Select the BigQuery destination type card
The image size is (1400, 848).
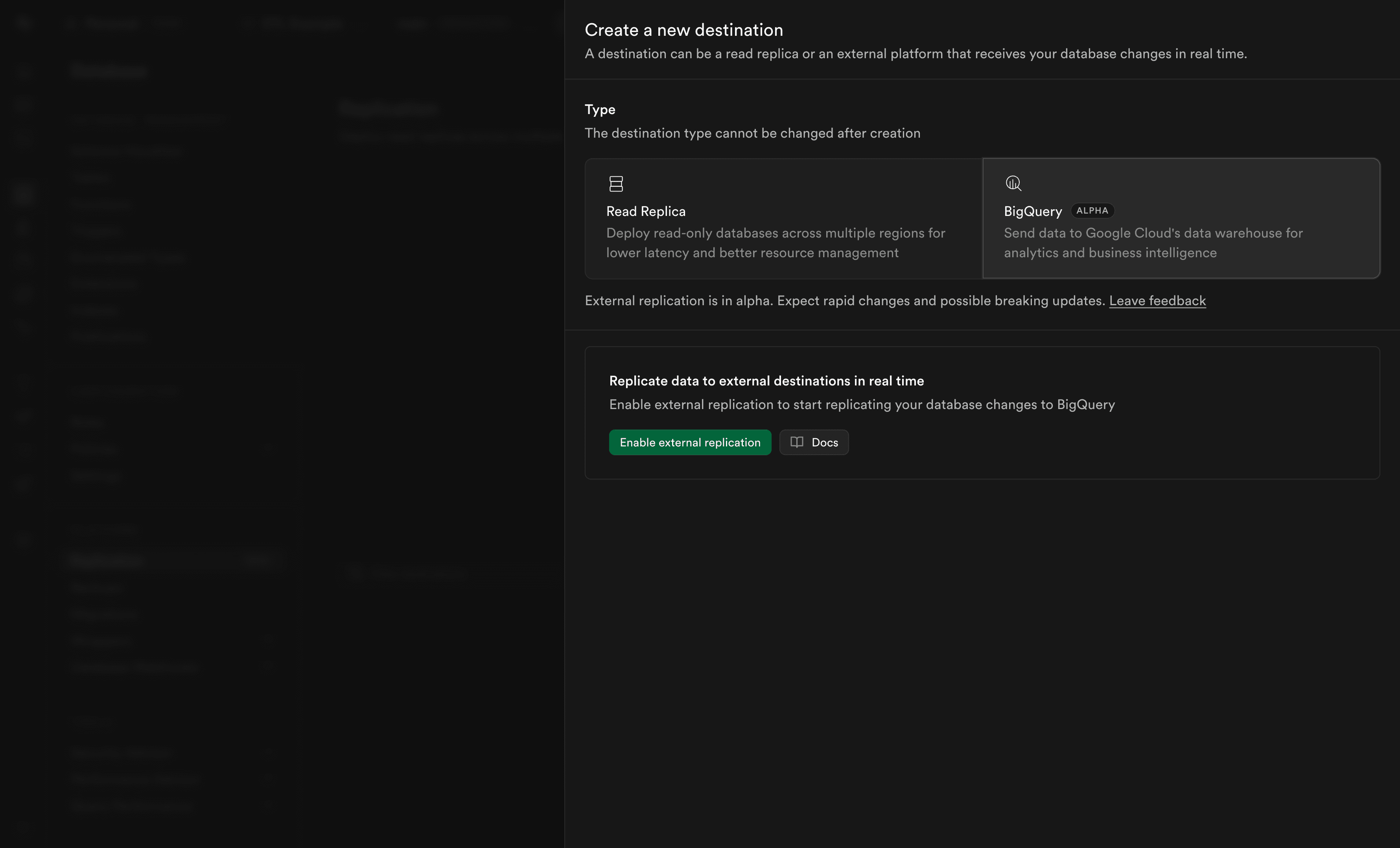1181,218
